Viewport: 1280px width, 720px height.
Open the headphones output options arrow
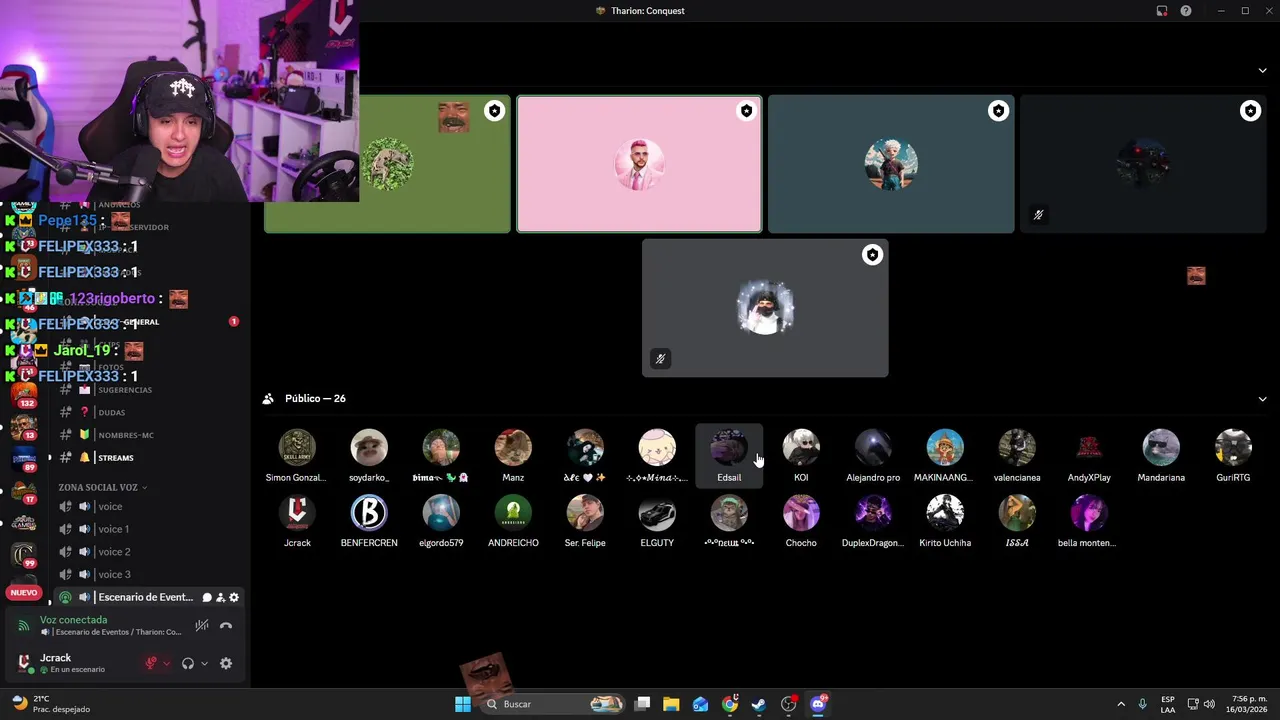click(x=204, y=663)
